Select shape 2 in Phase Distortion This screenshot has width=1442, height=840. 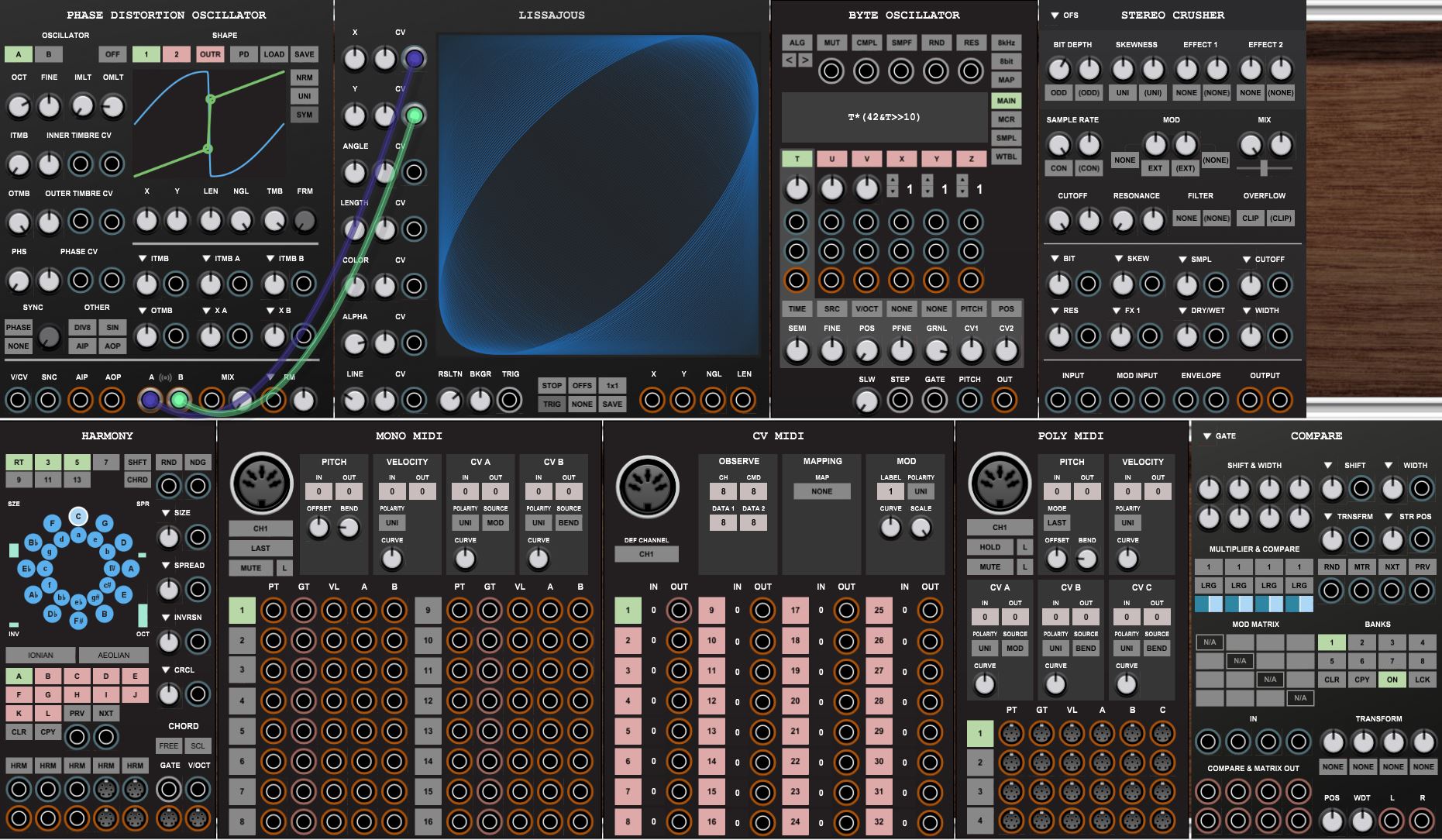coord(176,54)
